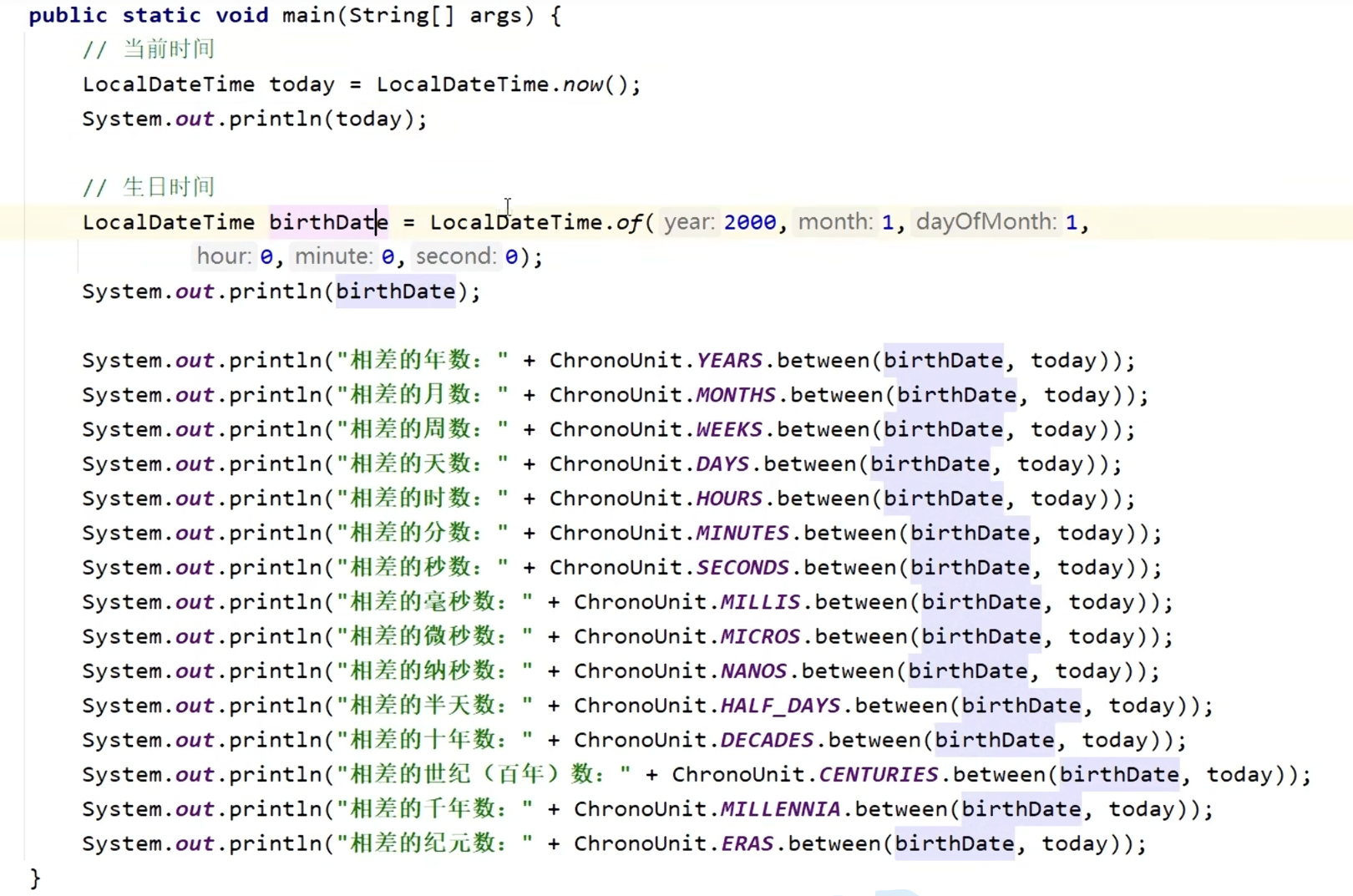The width and height of the screenshot is (1353, 896).
Task: Click the WEEKS enum constant
Action: point(729,430)
